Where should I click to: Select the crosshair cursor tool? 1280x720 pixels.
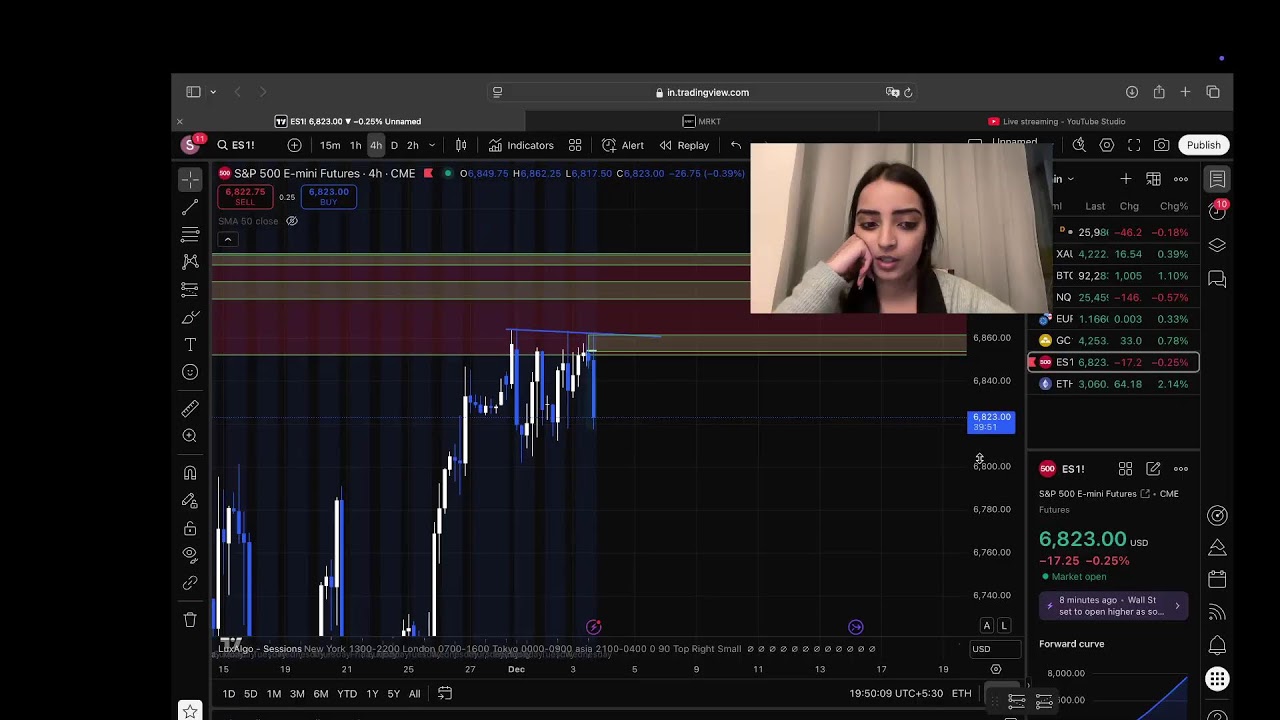pos(190,180)
